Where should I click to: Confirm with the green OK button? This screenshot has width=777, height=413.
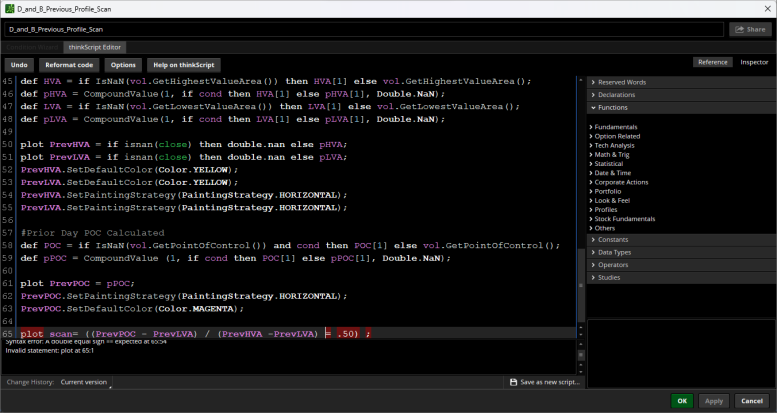pyautogui.click(x=681, y=400)
